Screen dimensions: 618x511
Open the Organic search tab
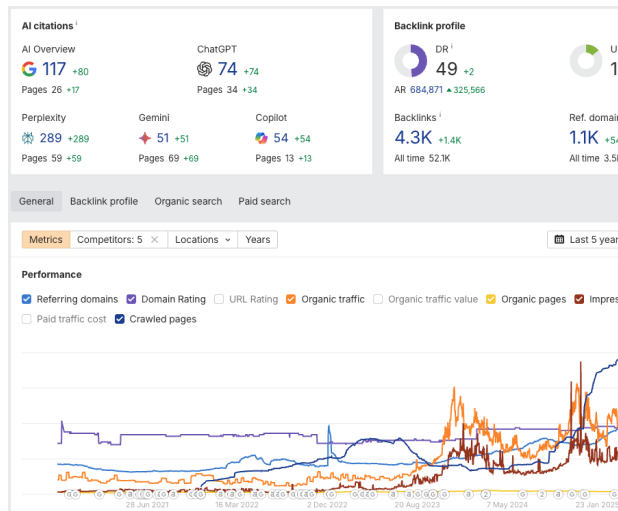point(188,201)
